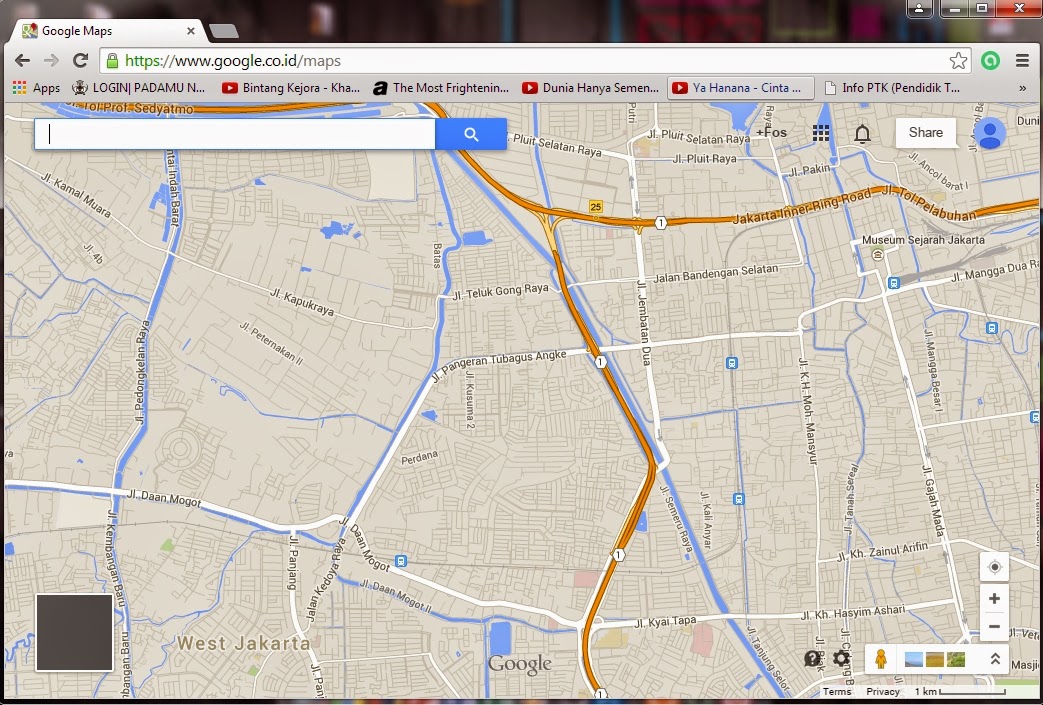Click the Jl. Kh. Hasyim Ashari label
Screen dimensions: 1043x705
(853, 612)
